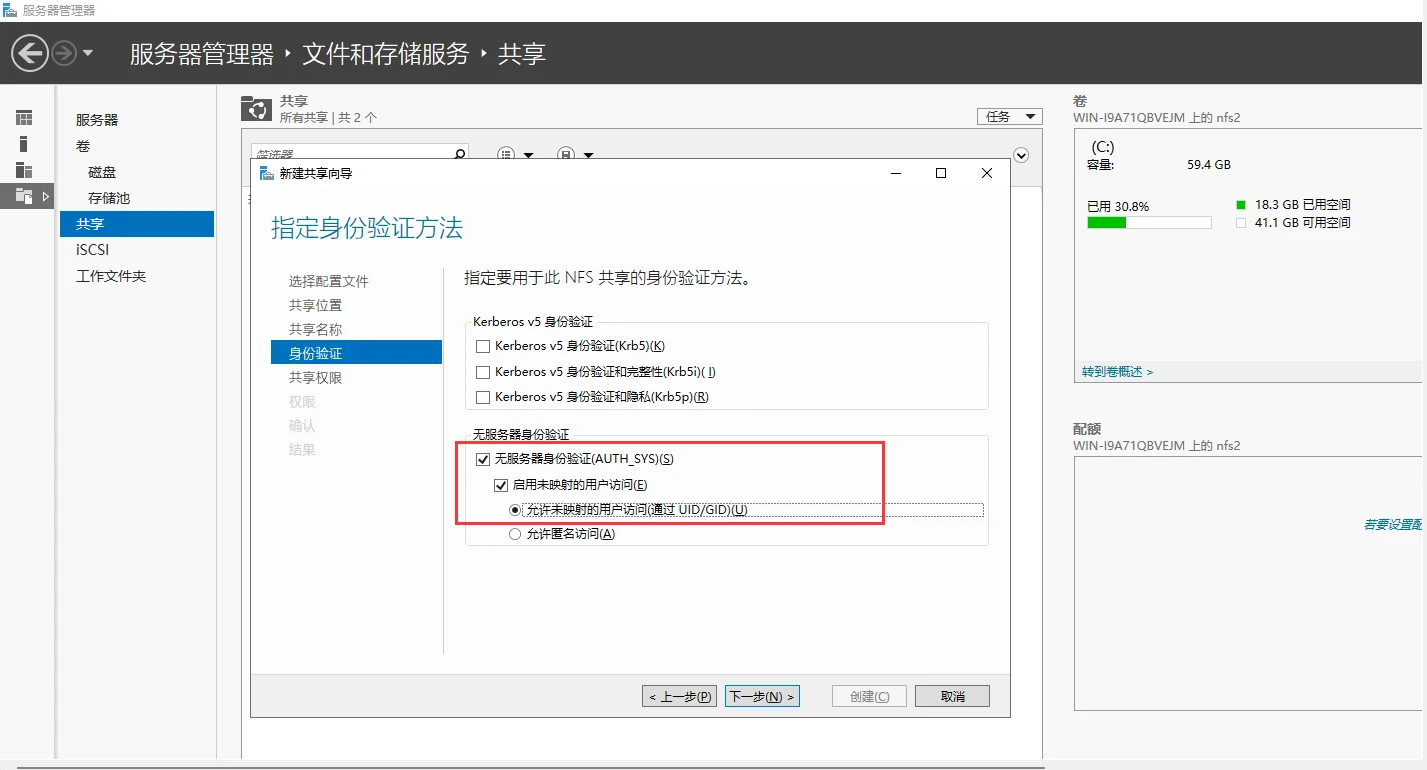1427x770 pixels.
Task: Select 允许未映射的用户访问(通过 UID/GID) radio
Action: tap(516, 510)
